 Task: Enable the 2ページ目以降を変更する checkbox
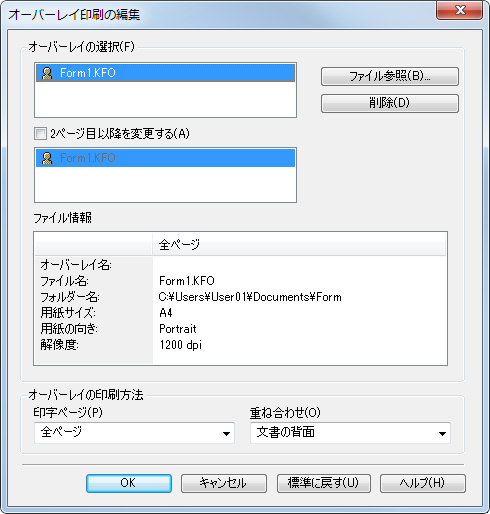click(40, 134)
